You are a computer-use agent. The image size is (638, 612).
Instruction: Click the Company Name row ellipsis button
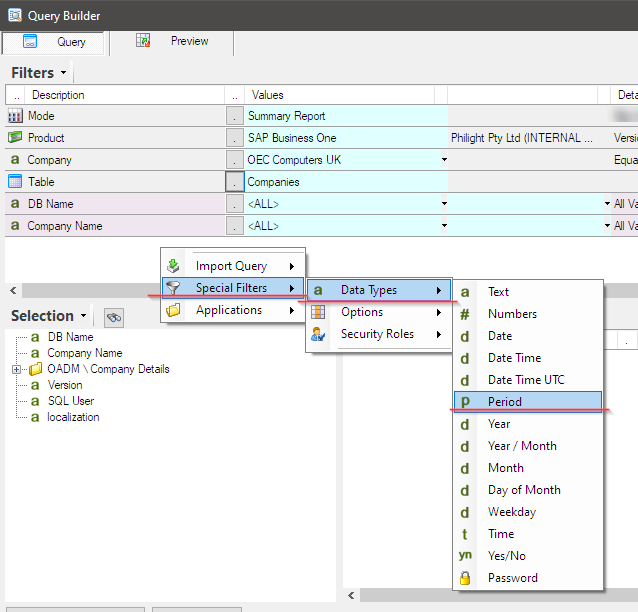point(235,226)
